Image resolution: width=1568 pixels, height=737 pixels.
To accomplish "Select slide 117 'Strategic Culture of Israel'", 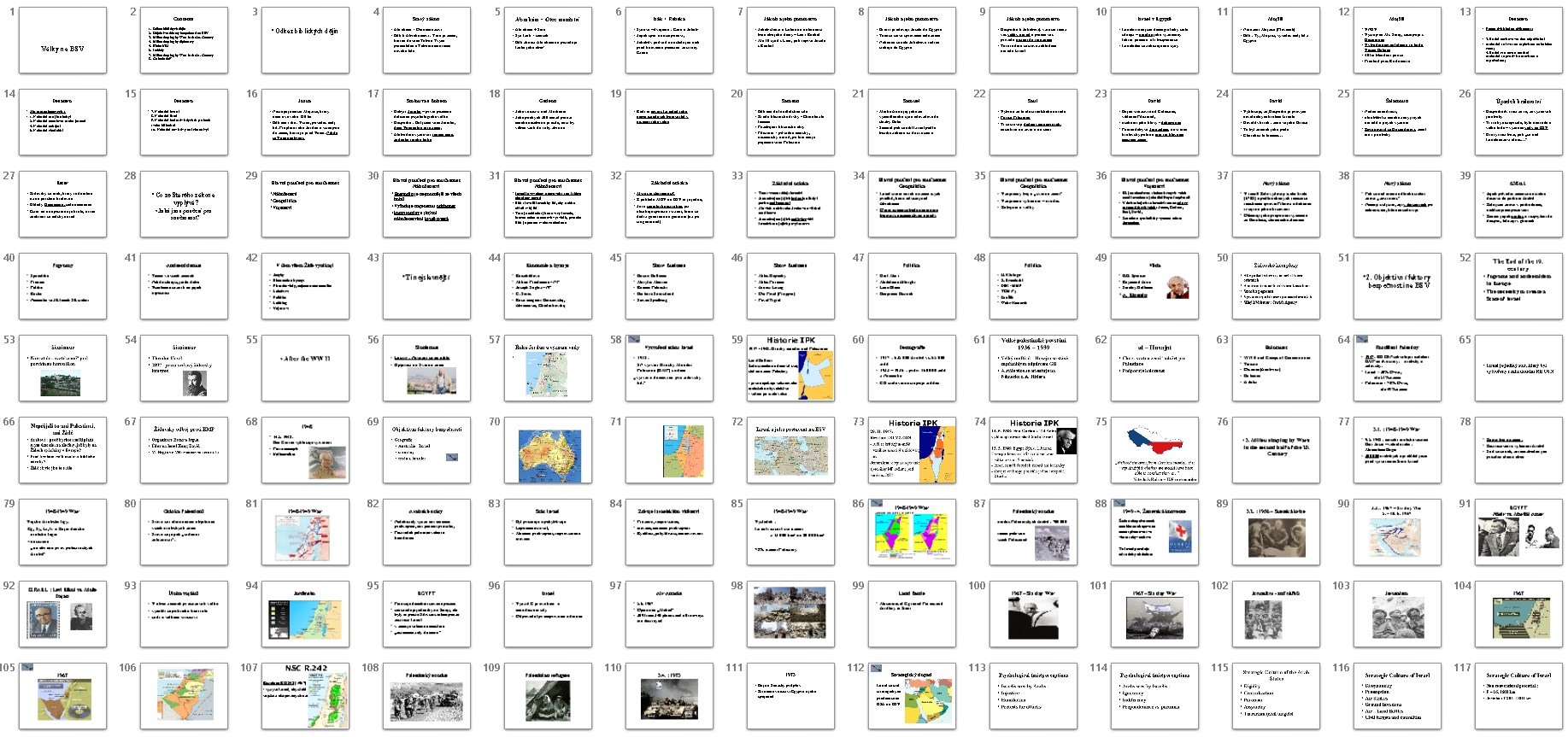I will pos(1518,696).
